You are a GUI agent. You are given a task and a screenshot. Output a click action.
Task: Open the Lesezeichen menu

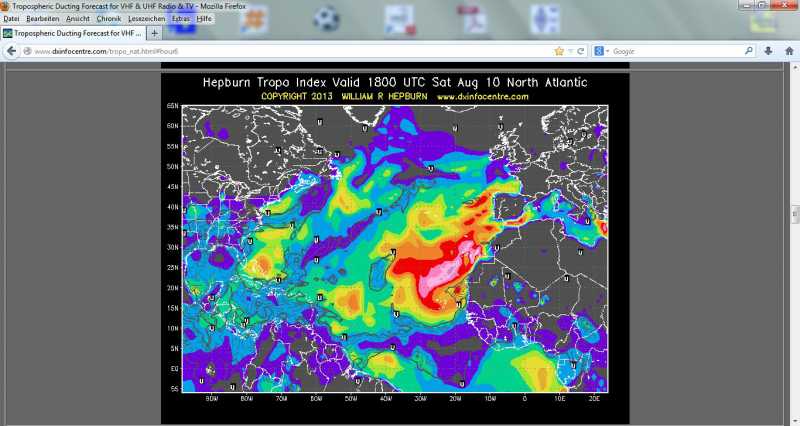pyautogui.click(x=146, y=19)
